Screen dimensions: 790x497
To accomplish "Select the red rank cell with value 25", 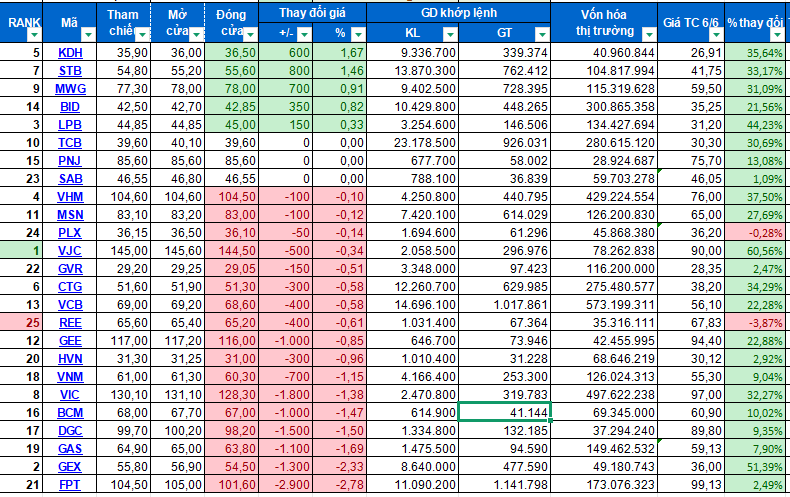I will [x=21, y=323].
